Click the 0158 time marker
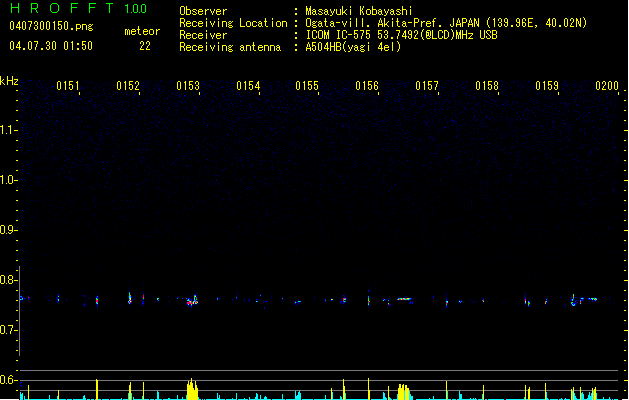The width and height of the screenshot is (629, 400). click(487, 86)
